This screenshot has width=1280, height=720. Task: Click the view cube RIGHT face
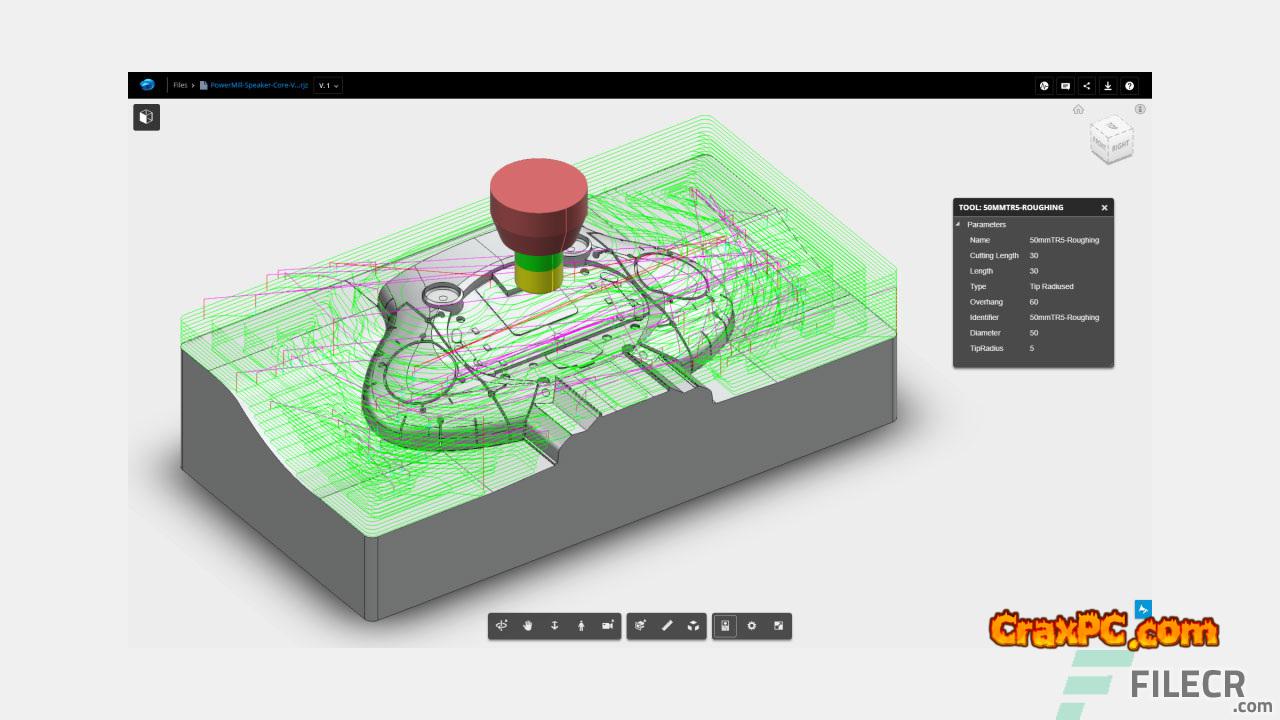pos(1119,146)
